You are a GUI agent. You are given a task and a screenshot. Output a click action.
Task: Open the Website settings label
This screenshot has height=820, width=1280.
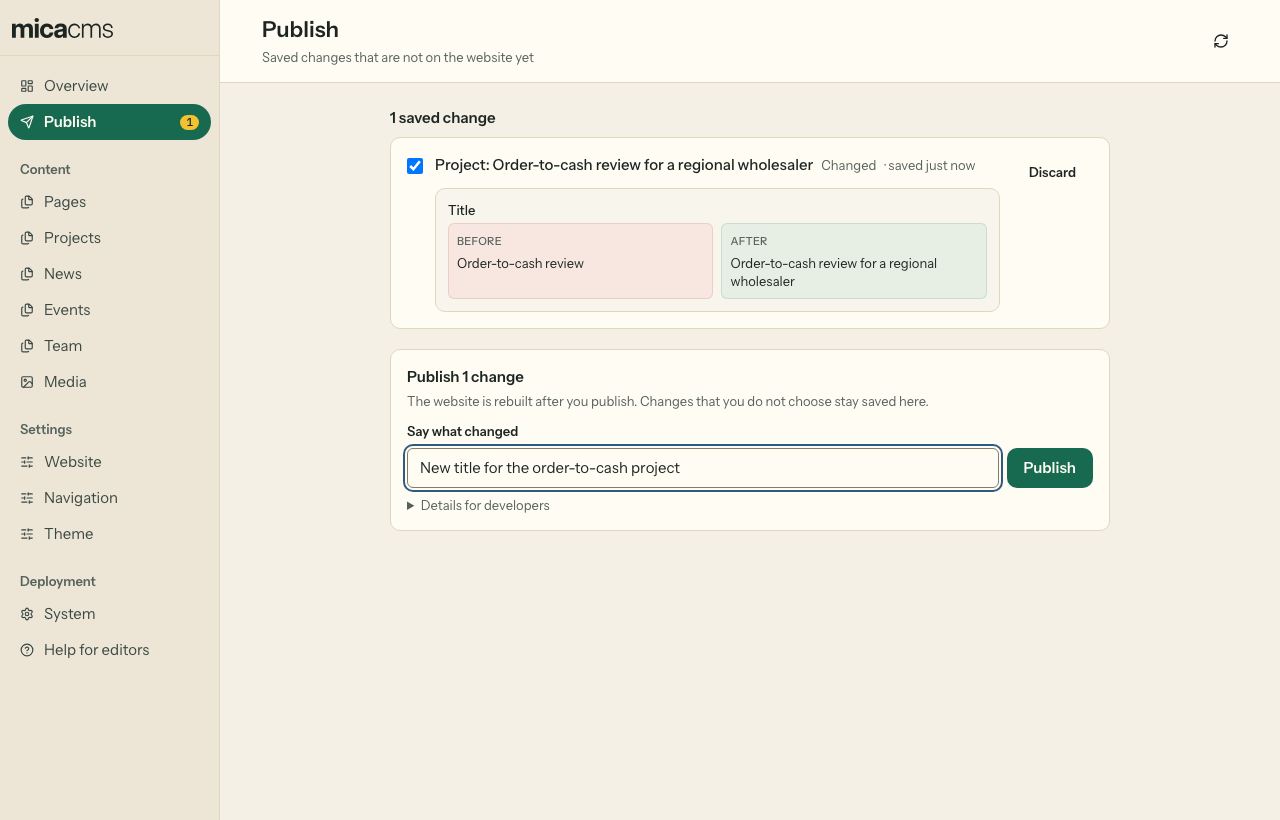pos(73,462)
